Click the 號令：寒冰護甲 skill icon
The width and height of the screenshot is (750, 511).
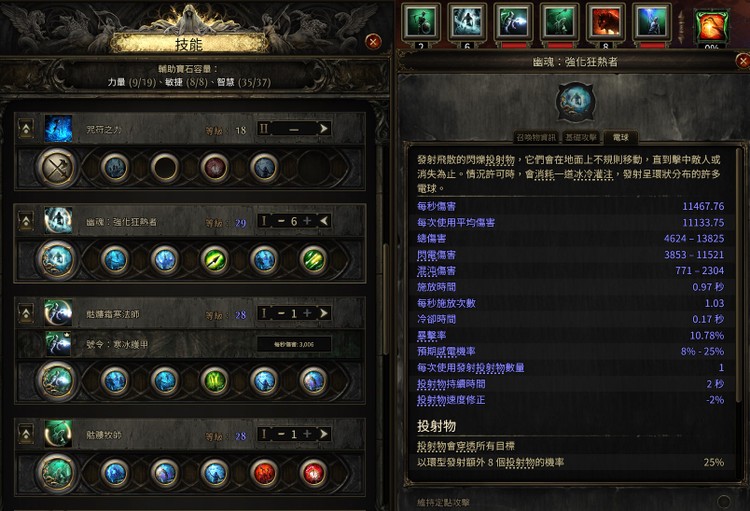point(58,344)
